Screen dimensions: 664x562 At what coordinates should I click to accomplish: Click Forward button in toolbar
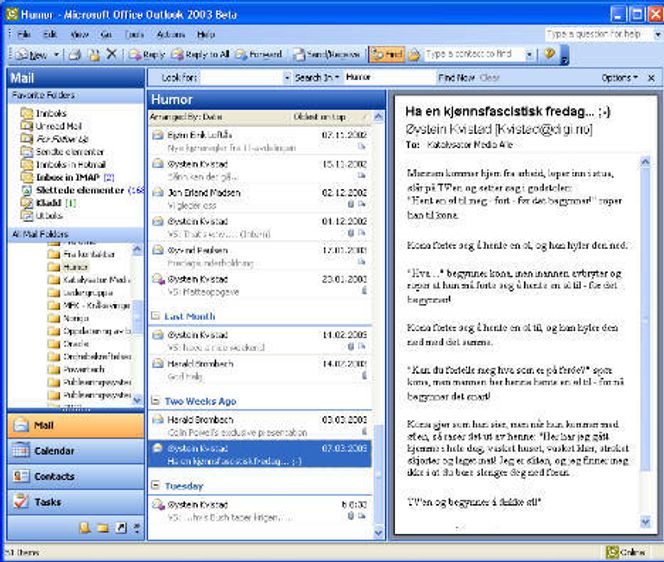tap(258, 55)
